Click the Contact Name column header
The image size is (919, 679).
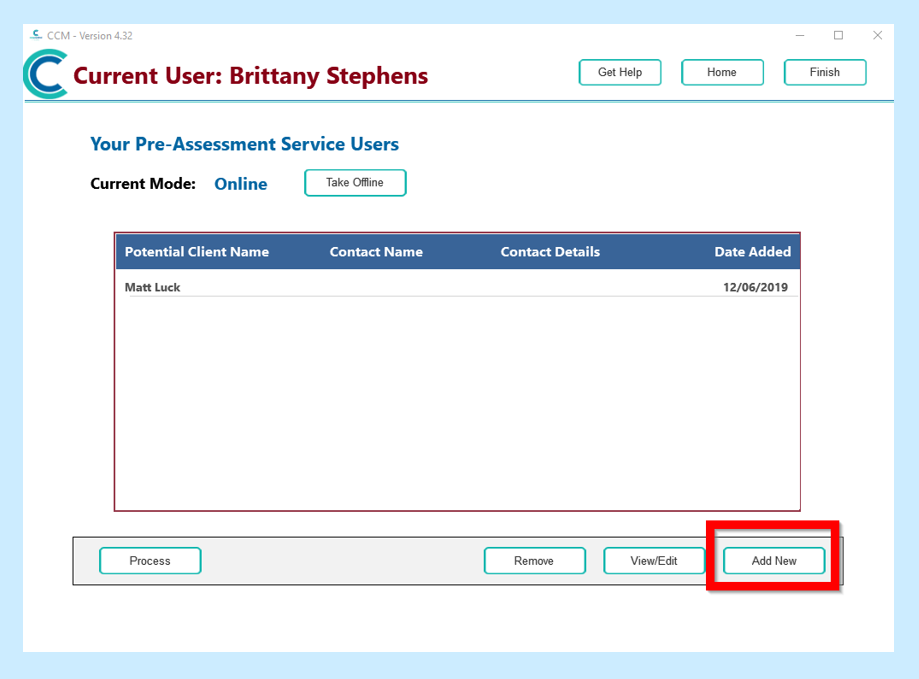(x=376, y=252)
